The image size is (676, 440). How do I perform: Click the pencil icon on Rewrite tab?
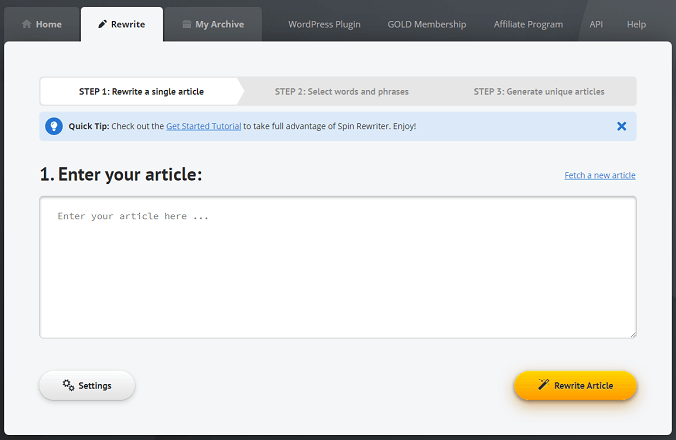point(102,24)
